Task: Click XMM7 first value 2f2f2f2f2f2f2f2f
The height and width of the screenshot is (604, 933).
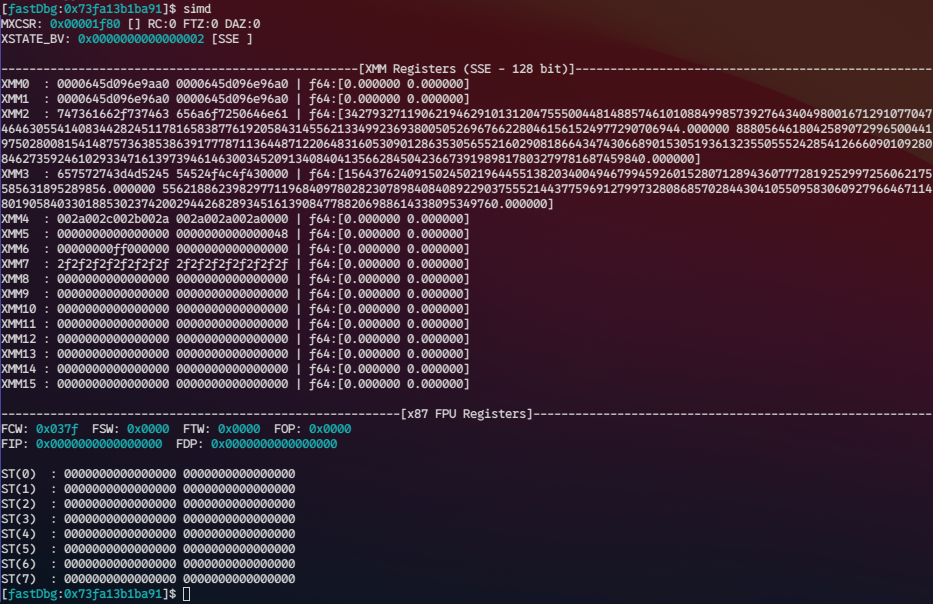Action: click(113, 264)
